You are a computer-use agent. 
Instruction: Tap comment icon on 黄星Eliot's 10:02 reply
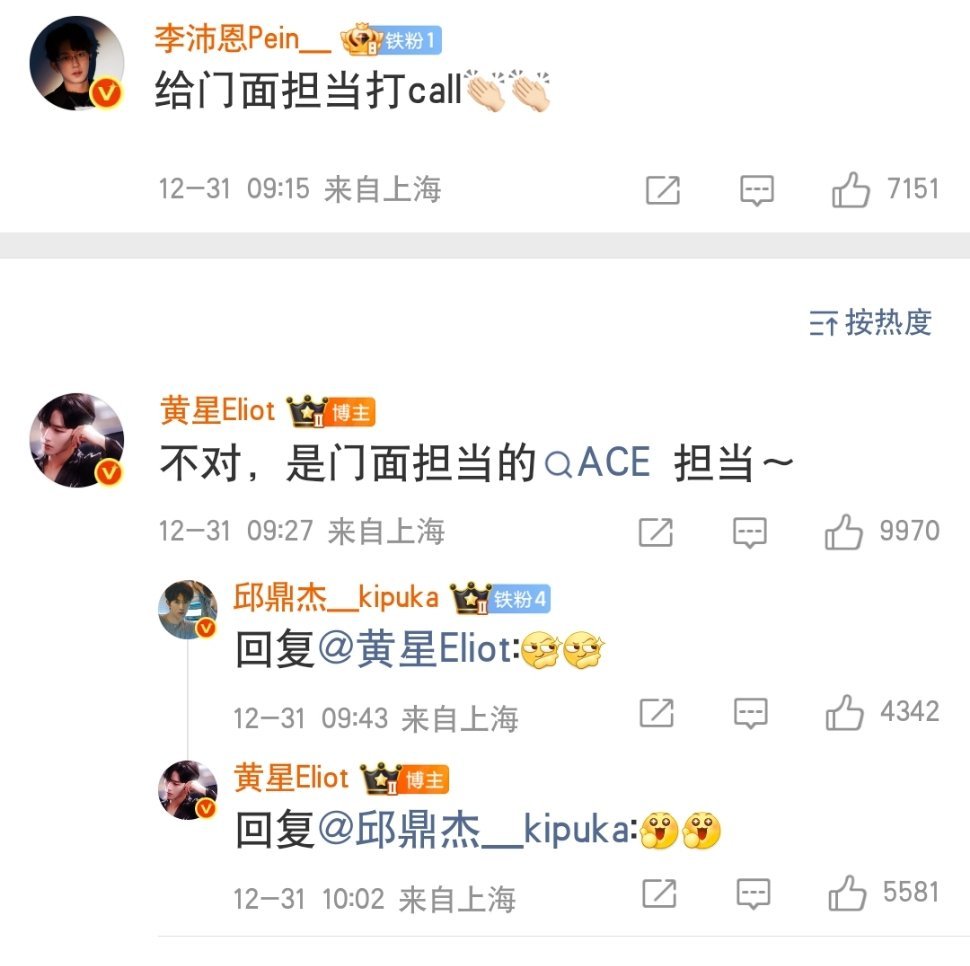tap(753, 894)
